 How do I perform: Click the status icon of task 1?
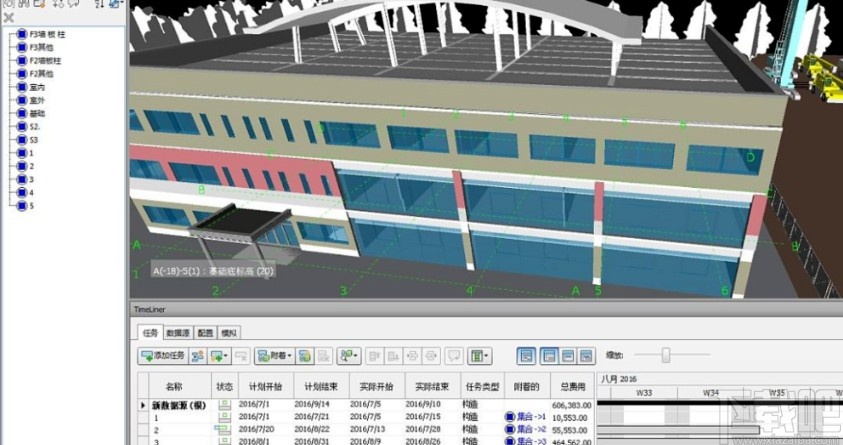pos(224,417)
